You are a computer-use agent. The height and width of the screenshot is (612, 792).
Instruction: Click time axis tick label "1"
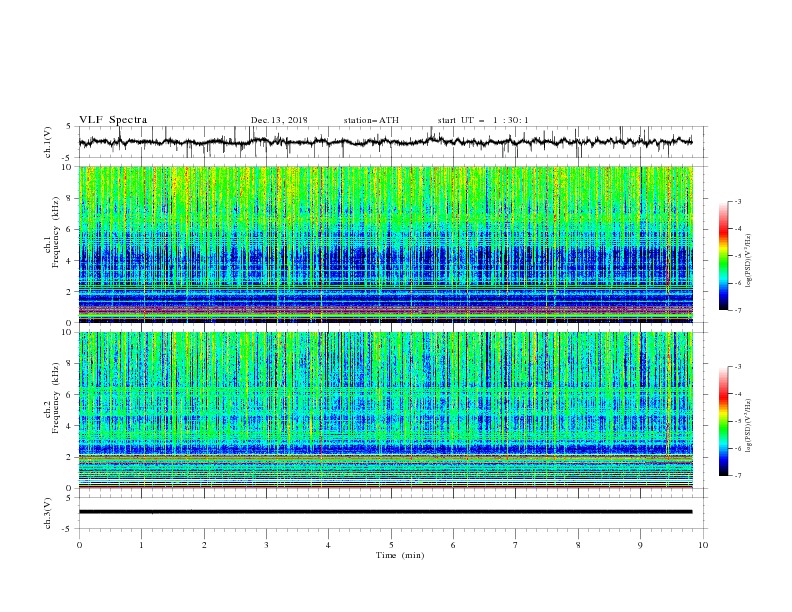coord(142,545)
